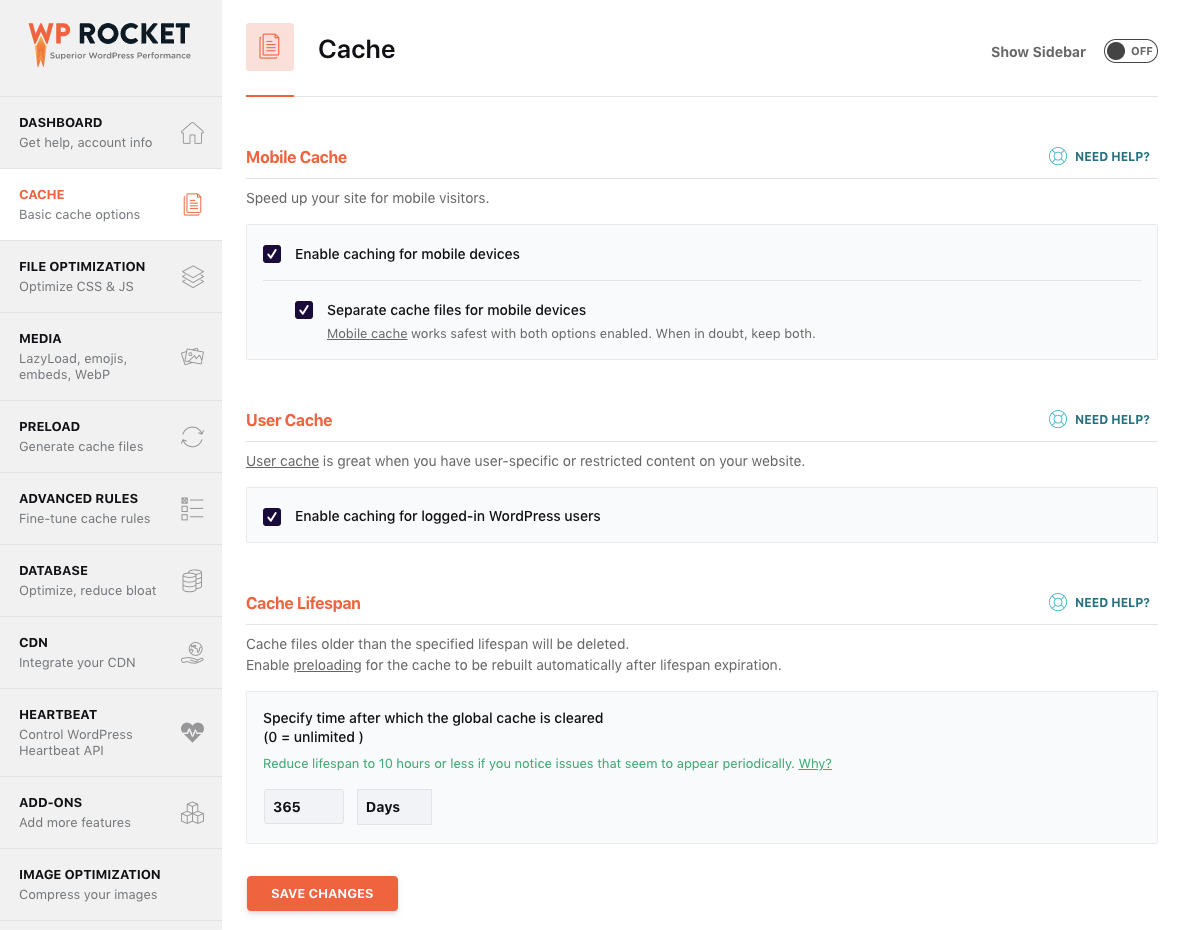
Task: Uncheck Enable caching for mobile devices
Action: pos(272,254)
